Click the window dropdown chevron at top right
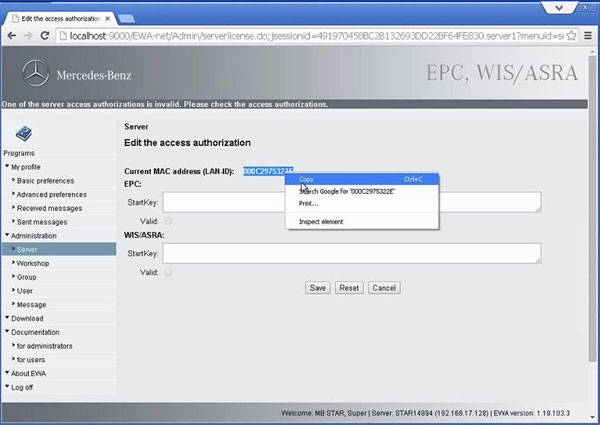 pyautogui.click(x=559, y=8)
